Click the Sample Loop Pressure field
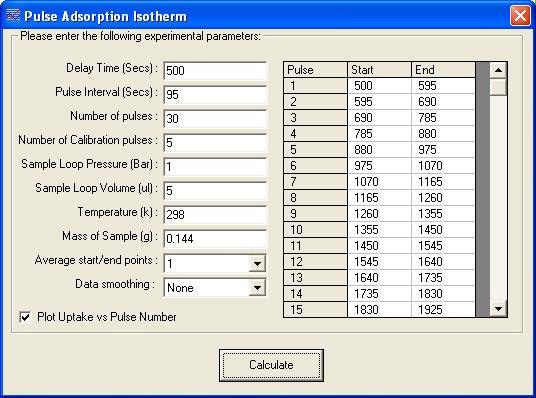This screenshot has height=398, width=536. coord(215,167)
